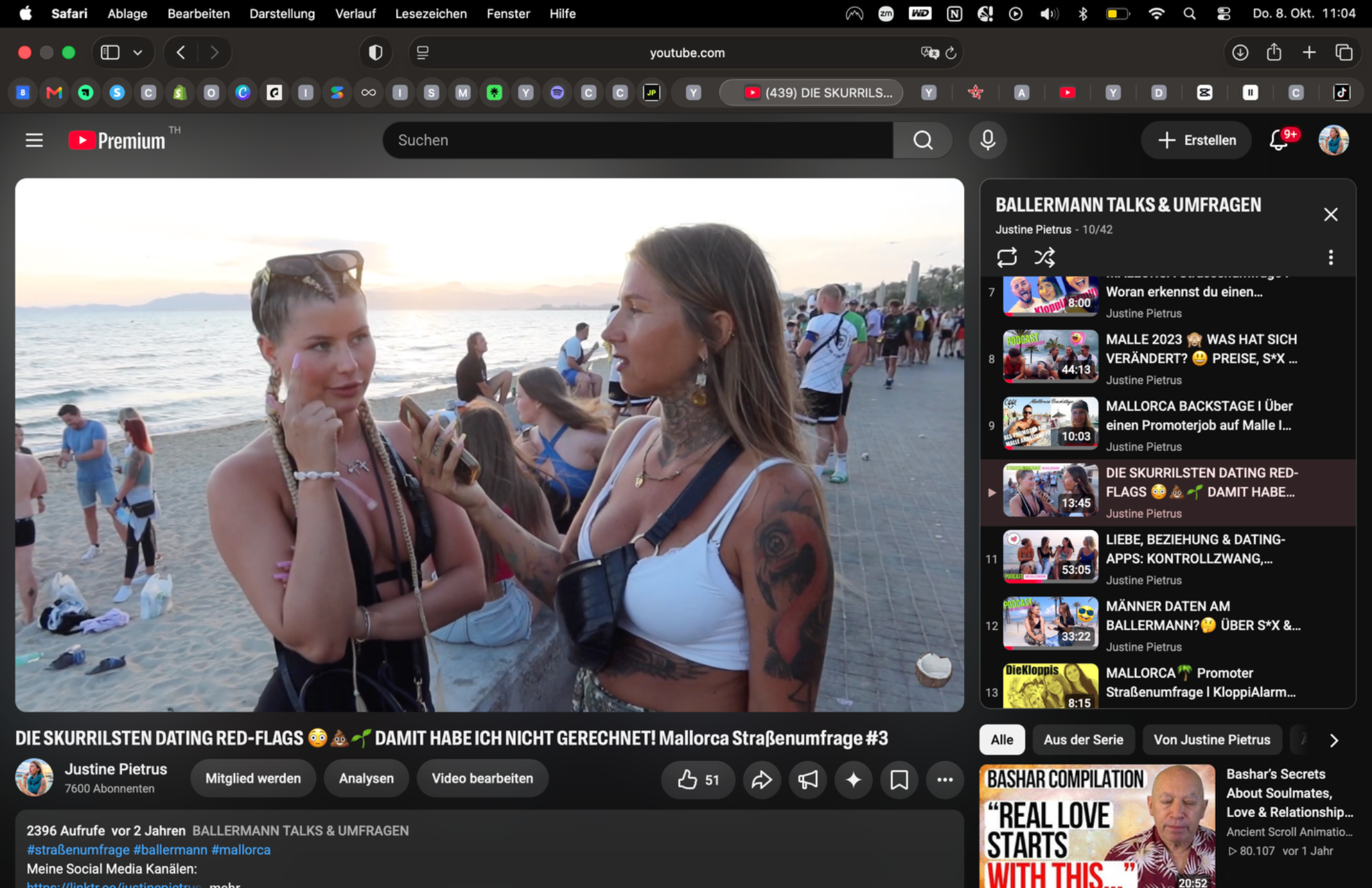Select the Alle filter chip

point(1002,740)
